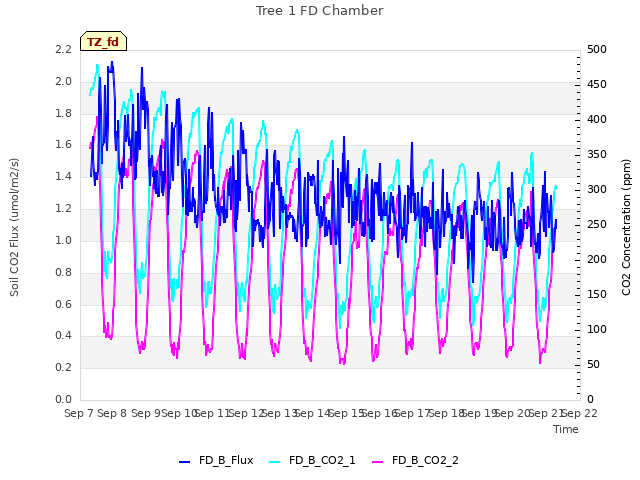The width and height of the screenshot is (640, 480).
Task: Click the 0.0 left axis tick label
Action: point(63,400)
